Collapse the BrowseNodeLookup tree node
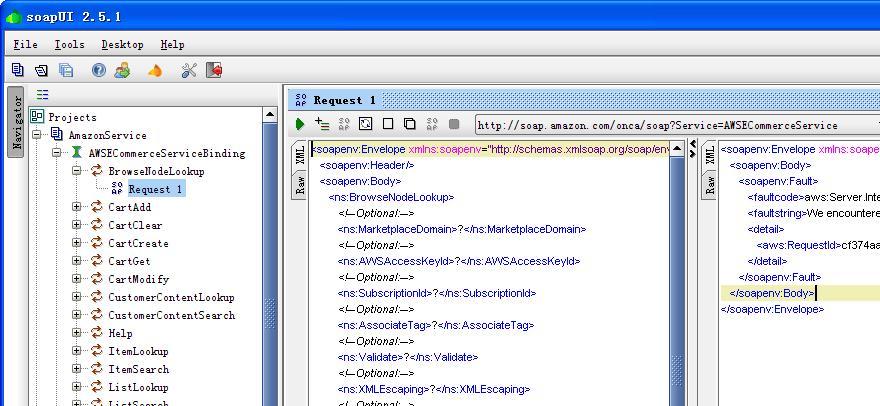The height and width of the screenshot is (406, 880). 77,171
